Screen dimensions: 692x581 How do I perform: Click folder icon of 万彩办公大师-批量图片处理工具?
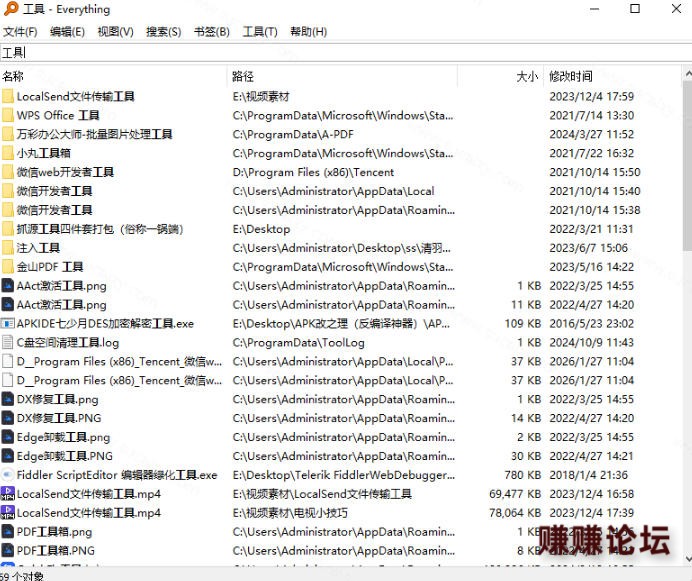8,134
